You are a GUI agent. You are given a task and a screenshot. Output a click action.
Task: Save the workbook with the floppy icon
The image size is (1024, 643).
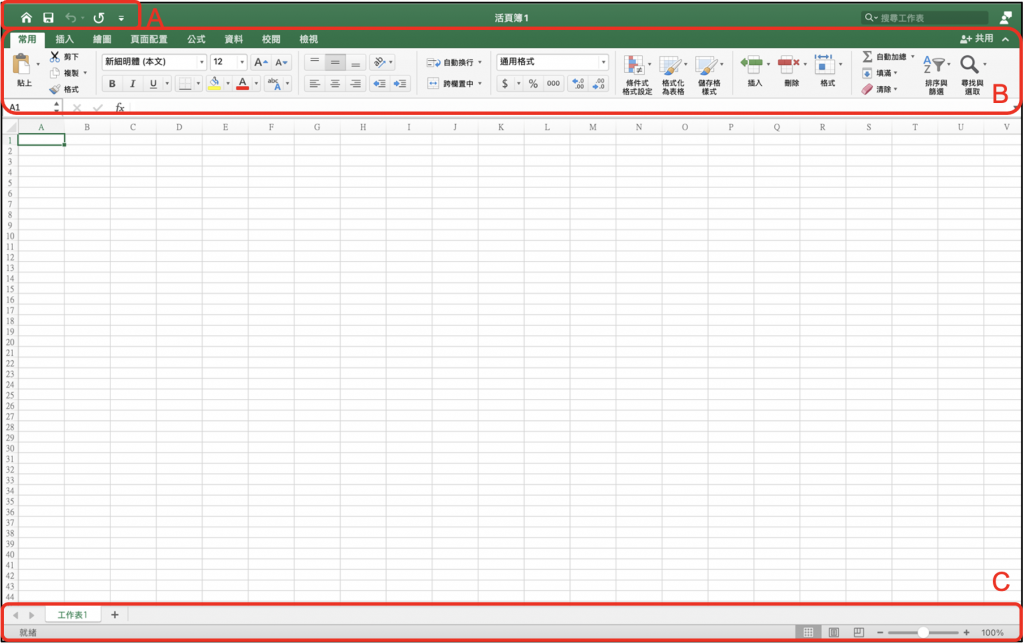(48, 18)
